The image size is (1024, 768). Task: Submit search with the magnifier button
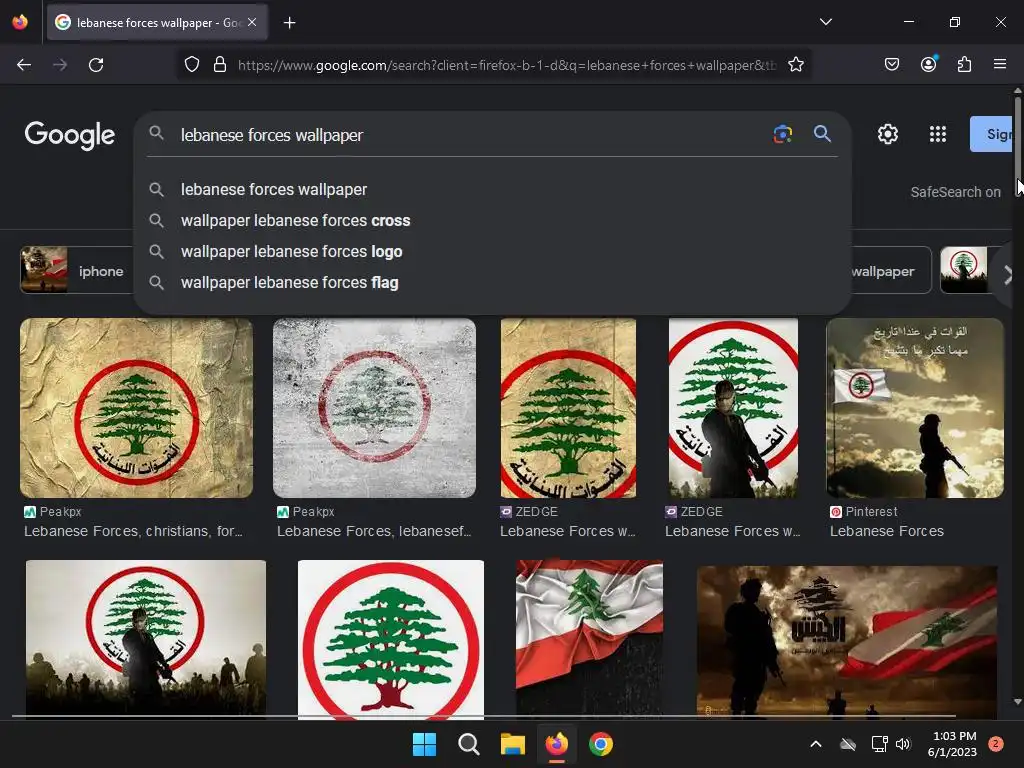[x=822, y=134]
